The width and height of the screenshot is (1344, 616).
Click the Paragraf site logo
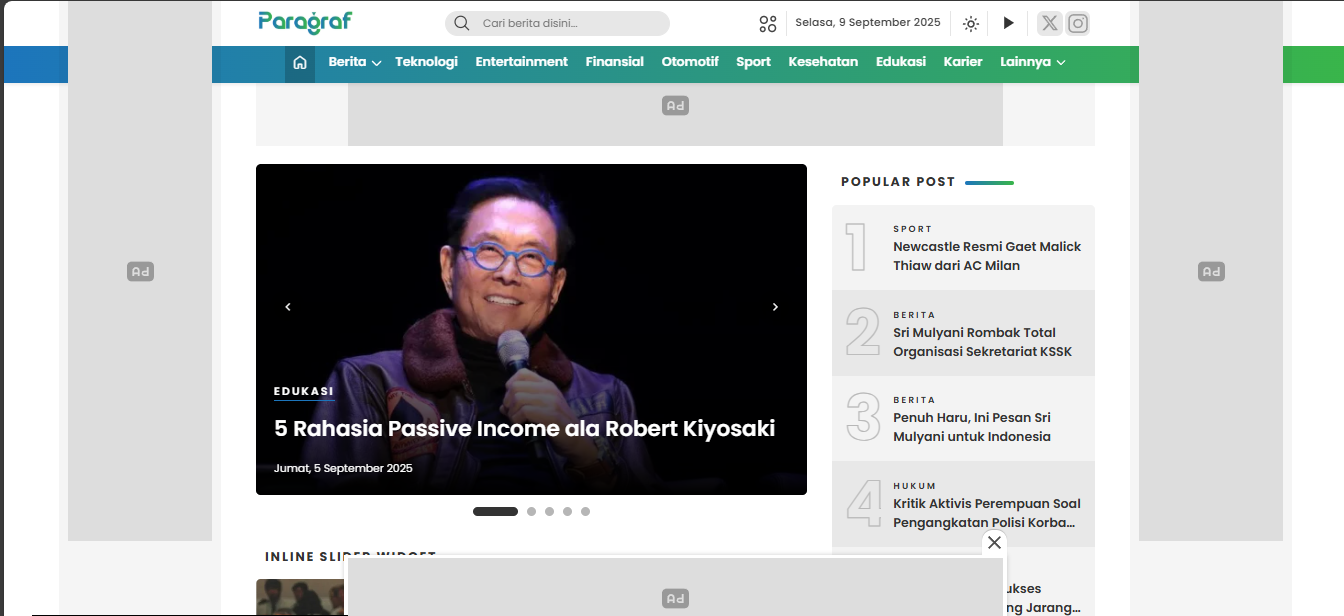(x=304, y=22)
